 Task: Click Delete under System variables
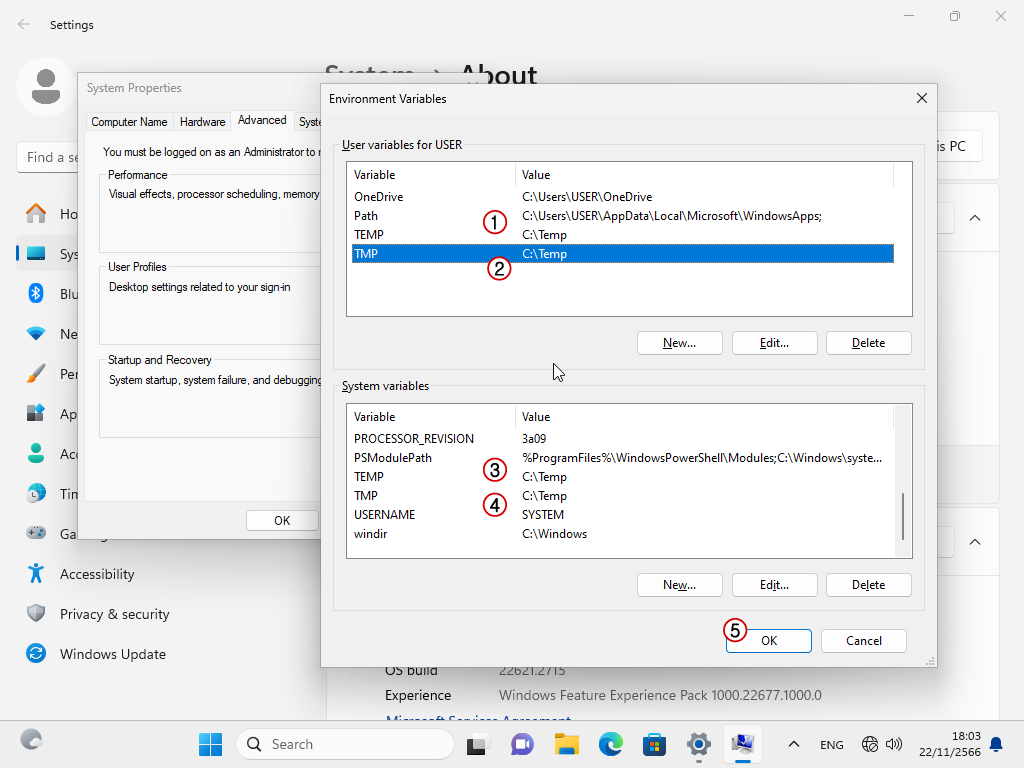pyautogui.click(x=868, y=585)
